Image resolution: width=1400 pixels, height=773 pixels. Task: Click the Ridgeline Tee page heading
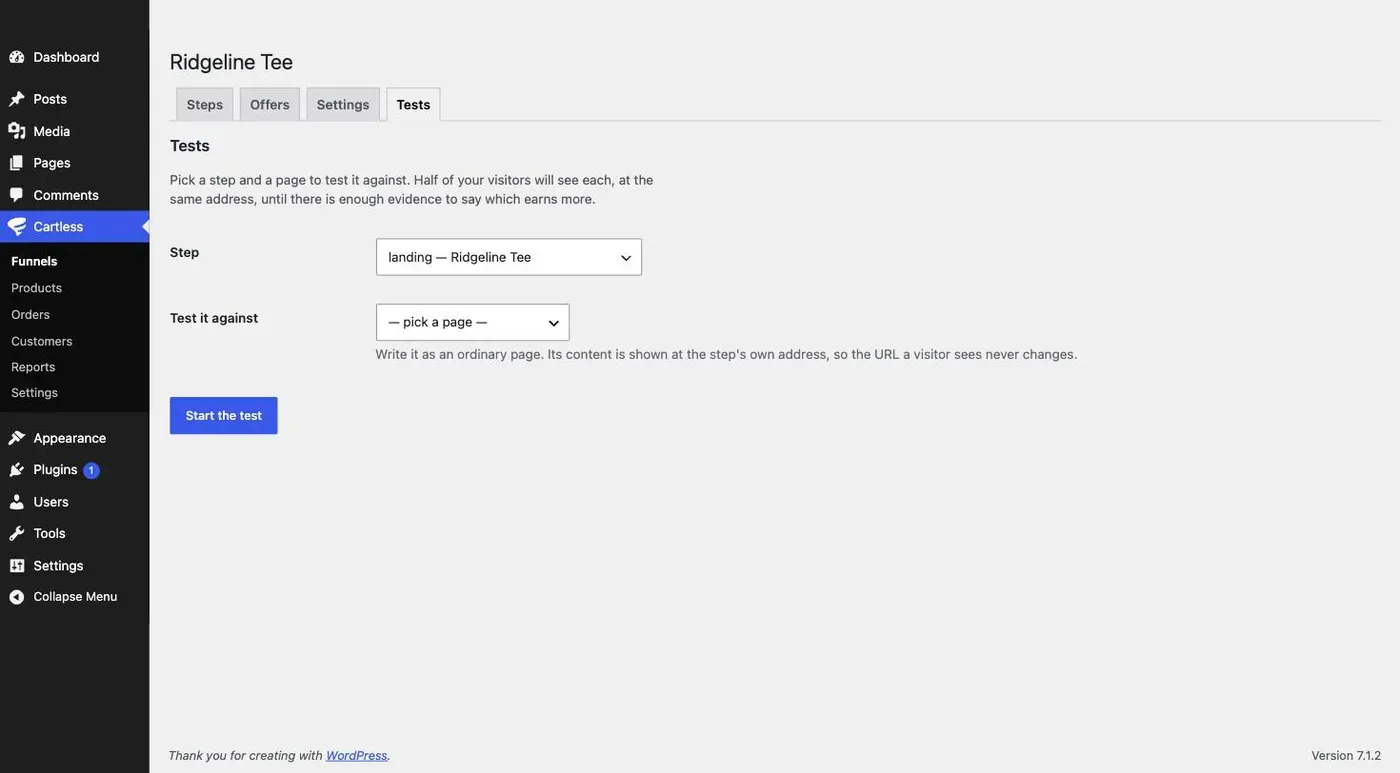(x=232, y=62)
